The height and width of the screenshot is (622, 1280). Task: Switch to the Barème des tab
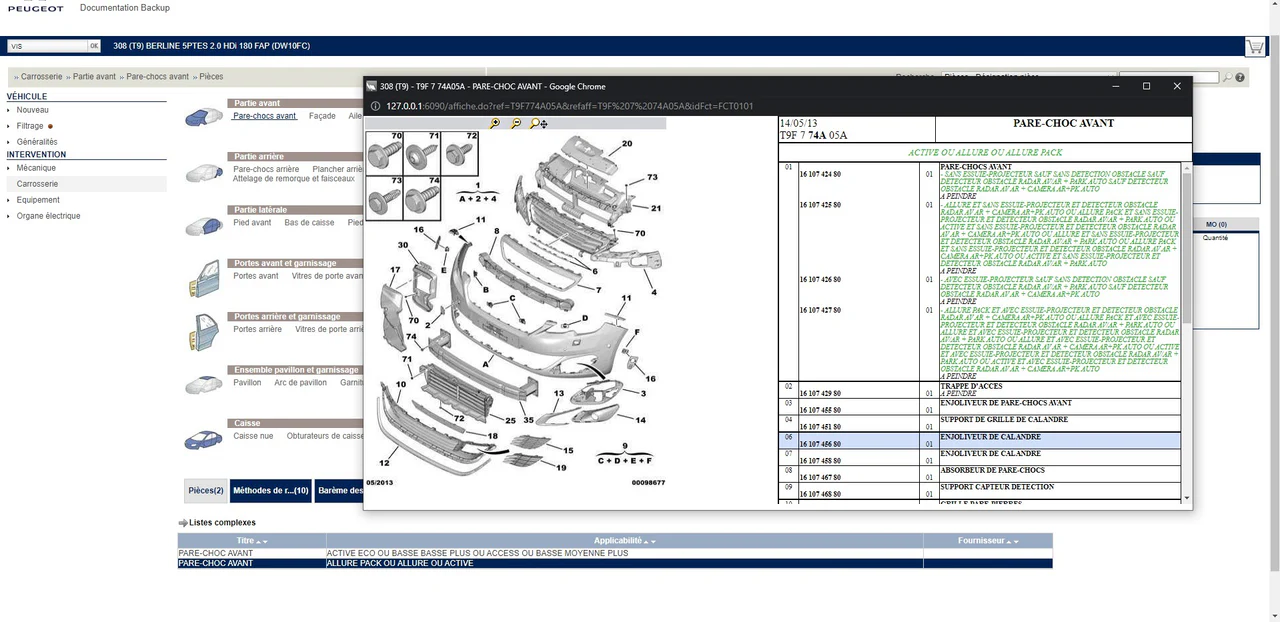[338, 490]
